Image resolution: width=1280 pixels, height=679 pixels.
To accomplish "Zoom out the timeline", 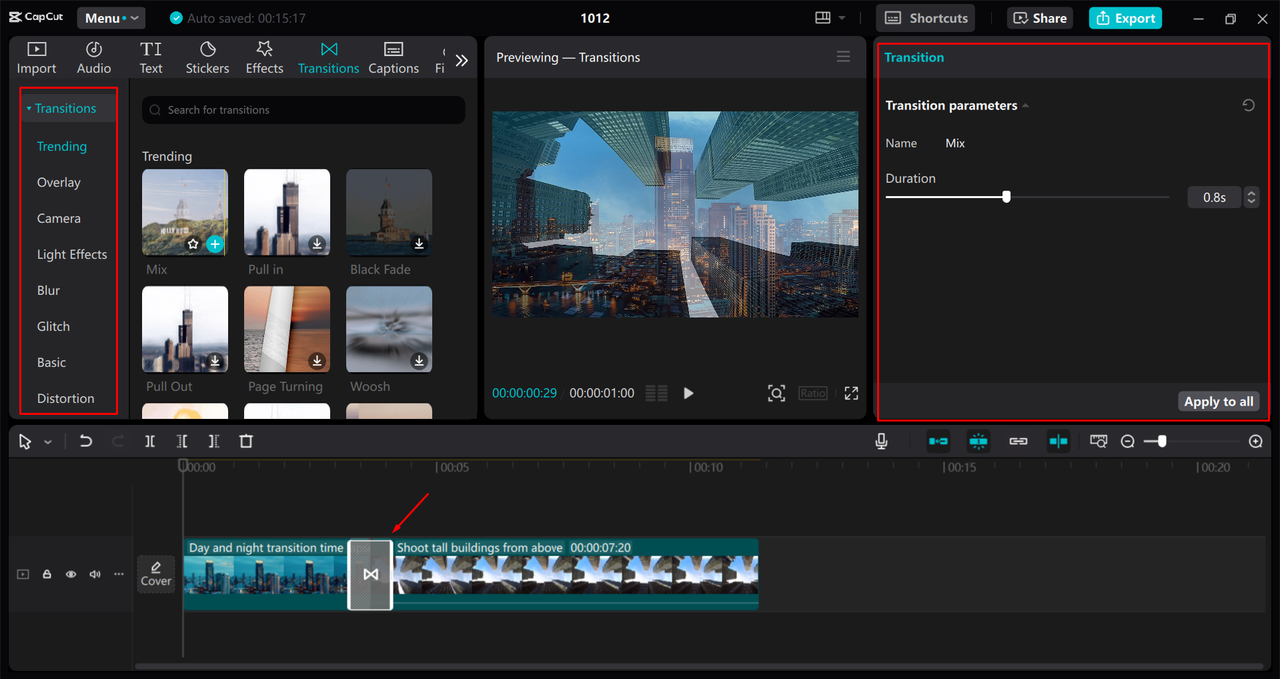I will tap(1127, 441).
